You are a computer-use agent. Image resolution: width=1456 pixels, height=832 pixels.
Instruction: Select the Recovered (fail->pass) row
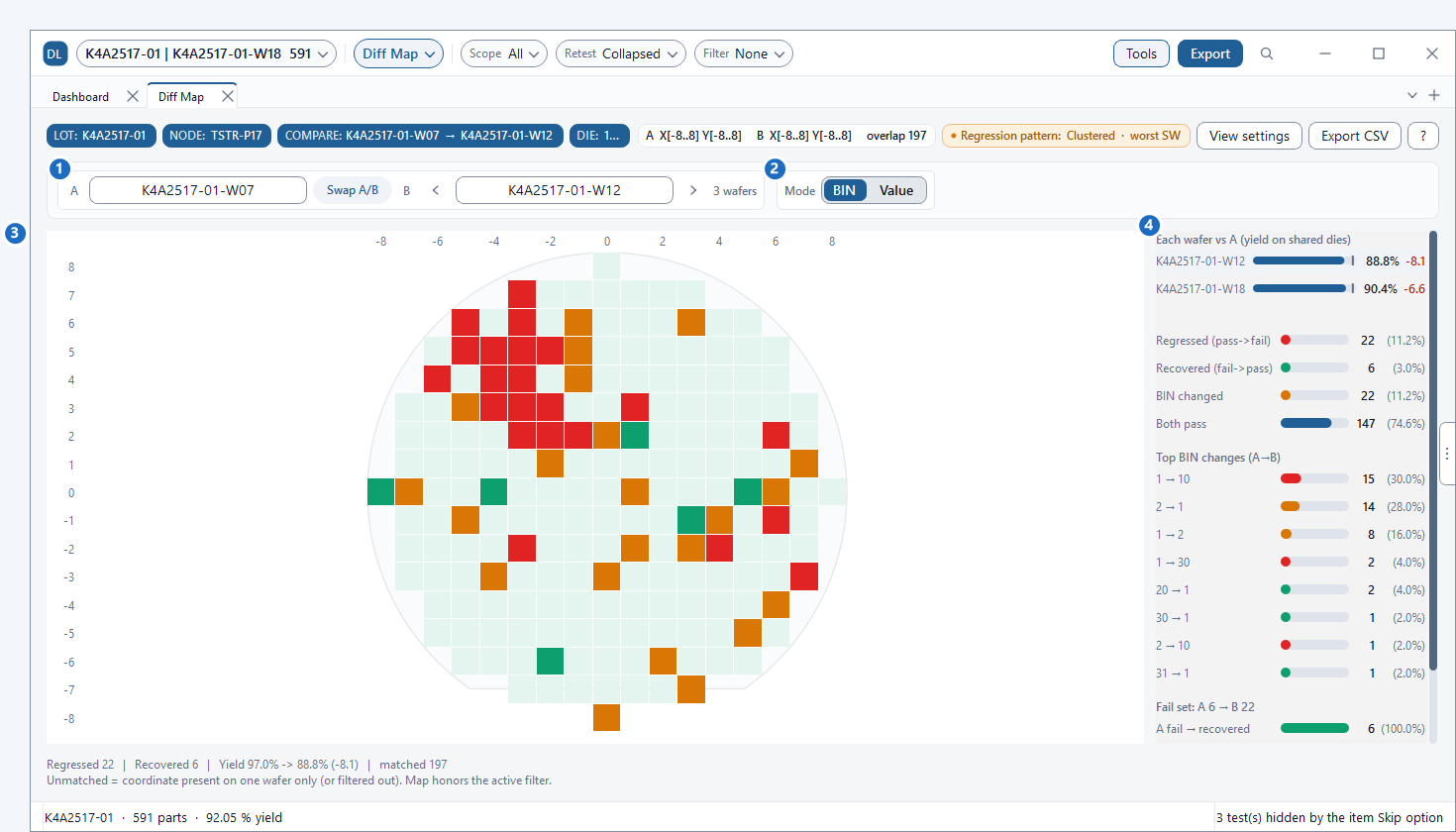tap(1291, 367)
